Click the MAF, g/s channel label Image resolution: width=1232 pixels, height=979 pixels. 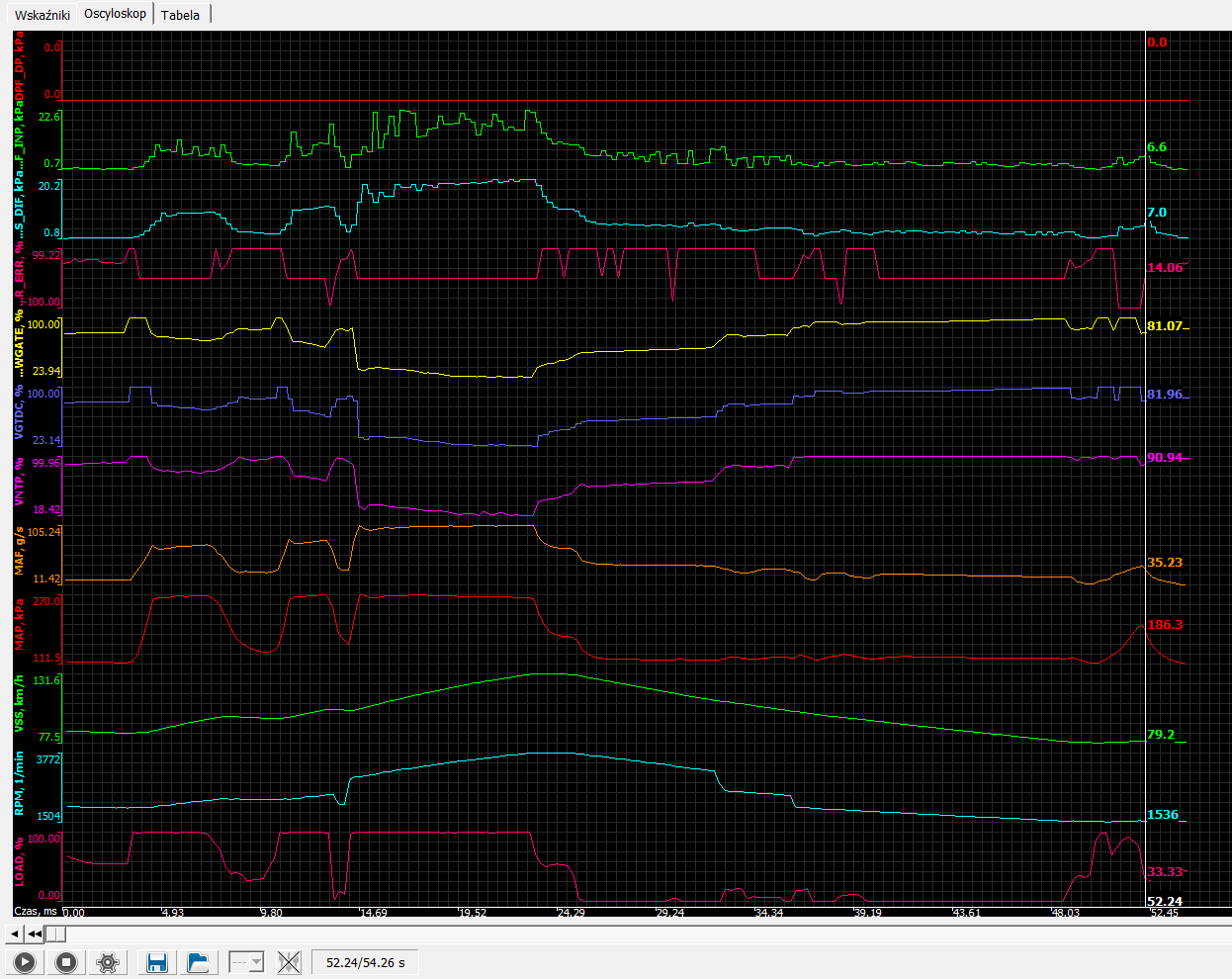(19, 550)
